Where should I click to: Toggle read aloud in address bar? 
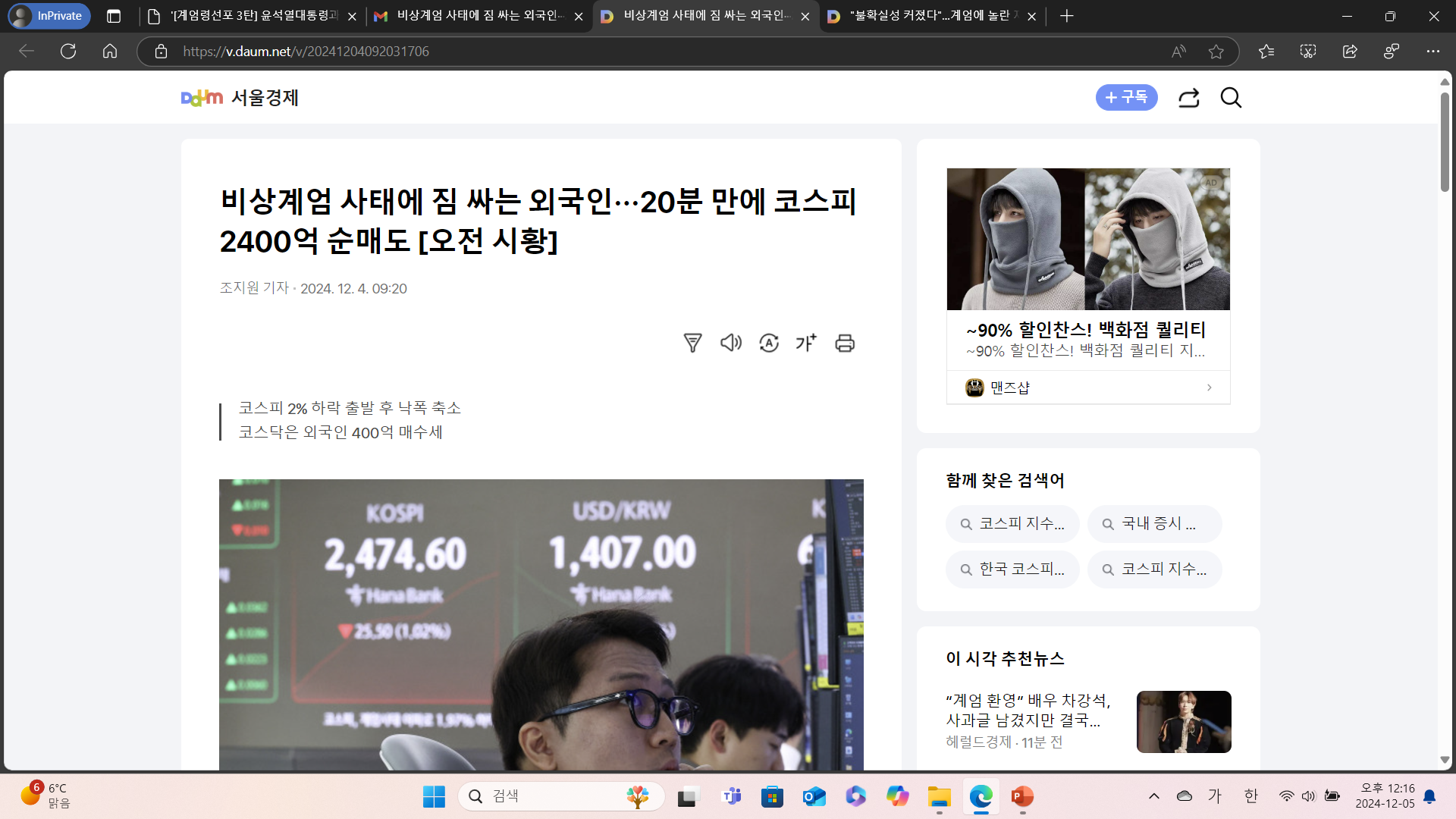pos(1178,52)
